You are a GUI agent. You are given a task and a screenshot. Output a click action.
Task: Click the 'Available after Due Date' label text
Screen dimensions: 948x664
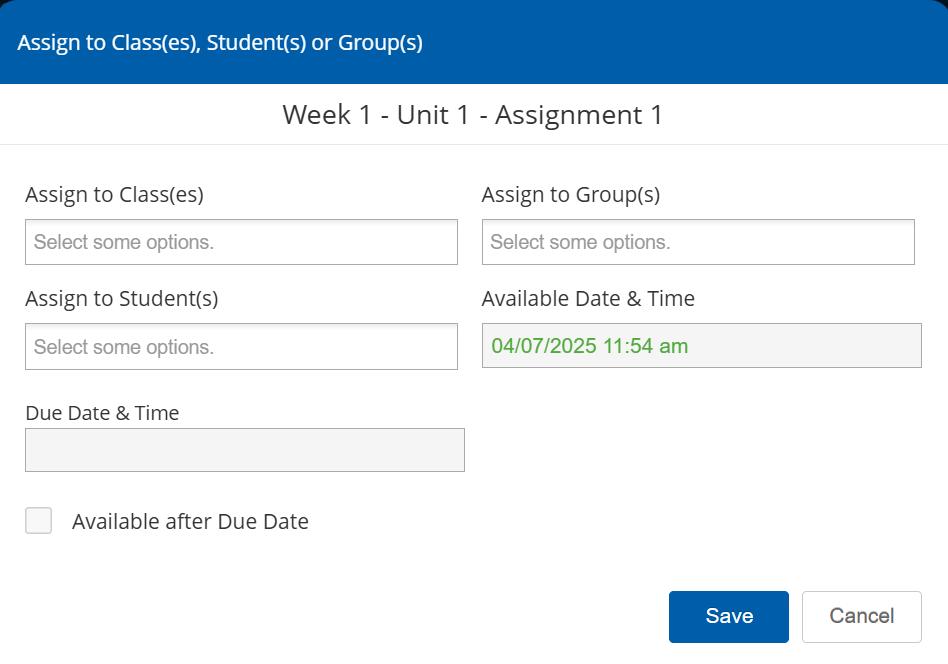(x=190, y=521)
